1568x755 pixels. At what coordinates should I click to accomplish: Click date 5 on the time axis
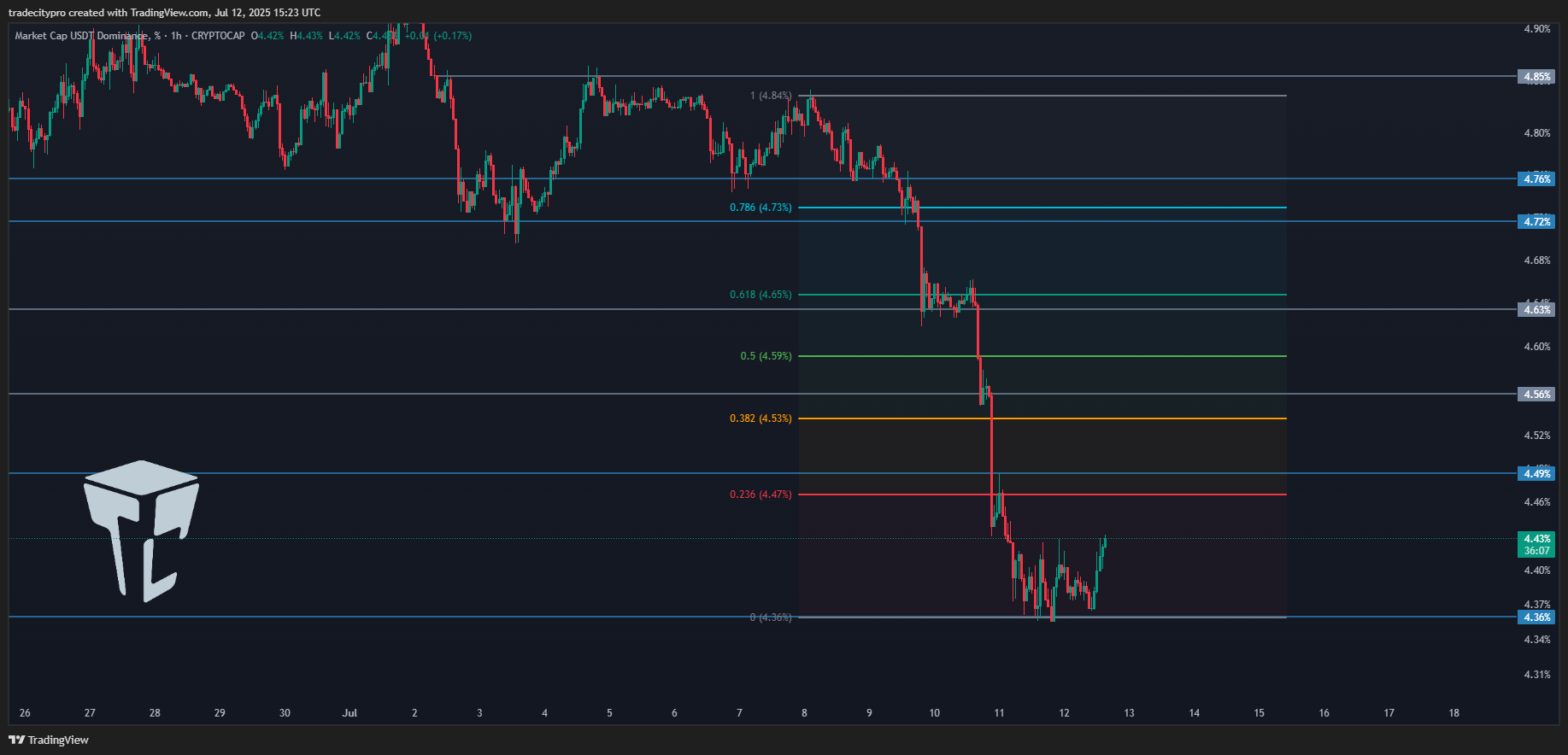(x=609, y=712)
